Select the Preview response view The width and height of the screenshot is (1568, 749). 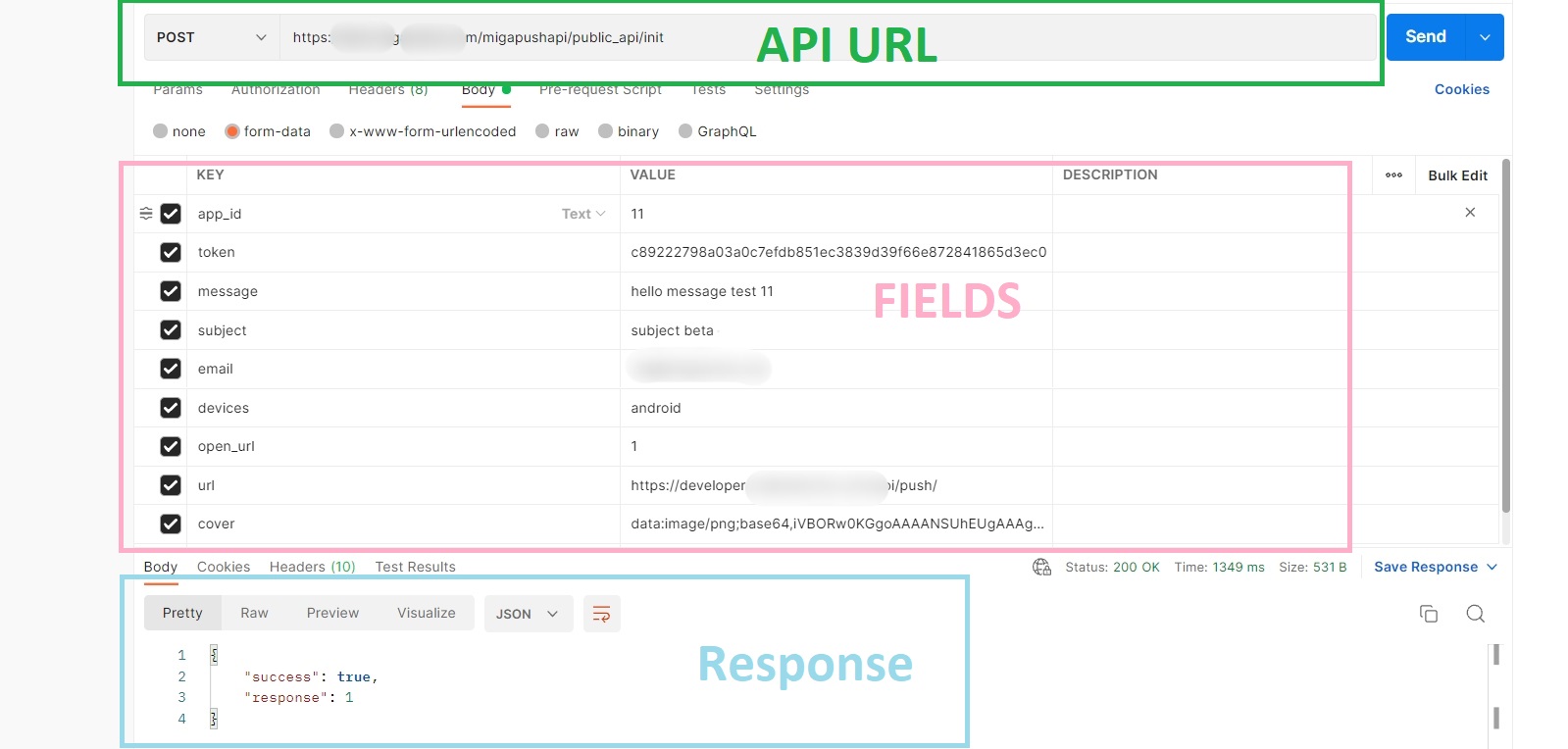pos(332,613)
